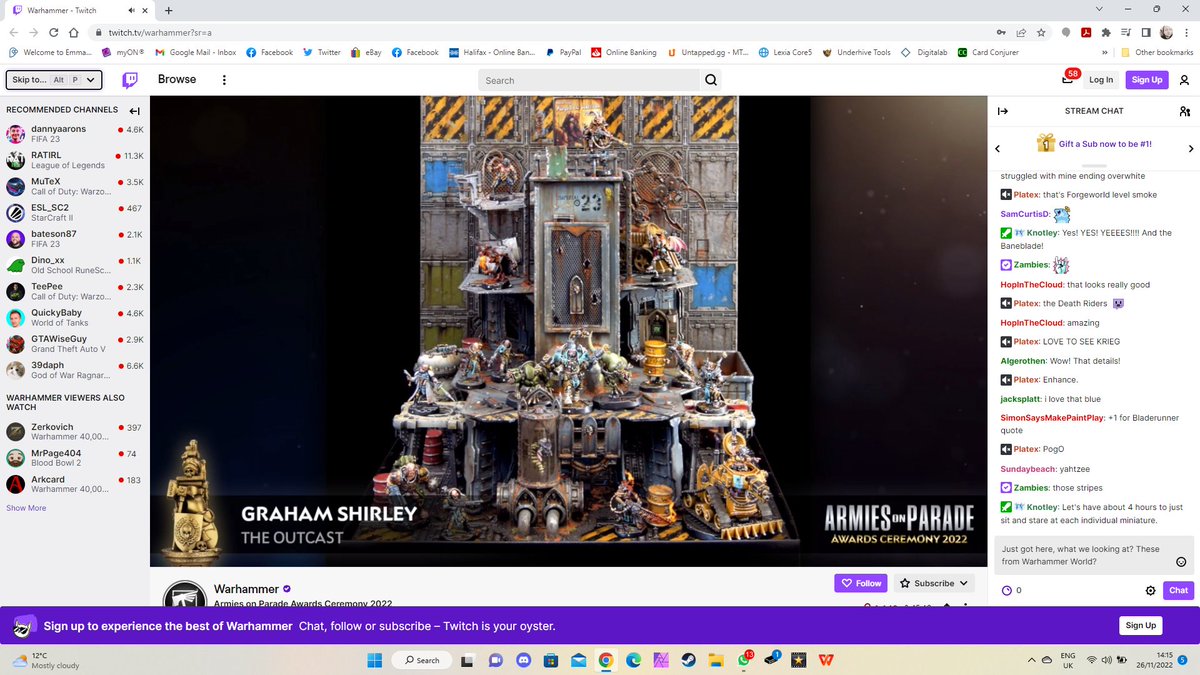1200x675 pixels.
Task: Click the Sign Up button in purple banner
Action: tap(1141, 625)
